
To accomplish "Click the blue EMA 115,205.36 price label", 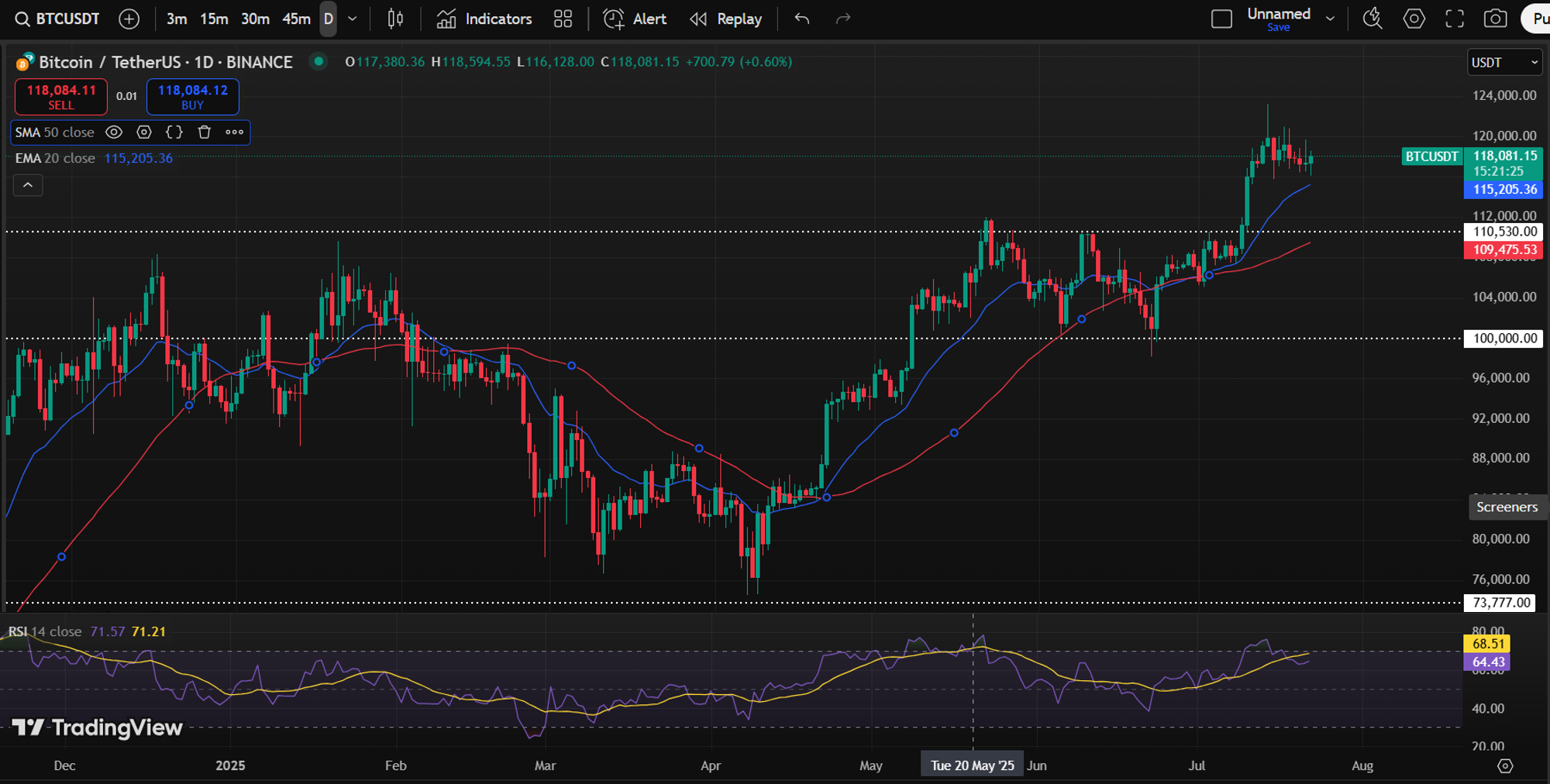I will coord(1504,190).
